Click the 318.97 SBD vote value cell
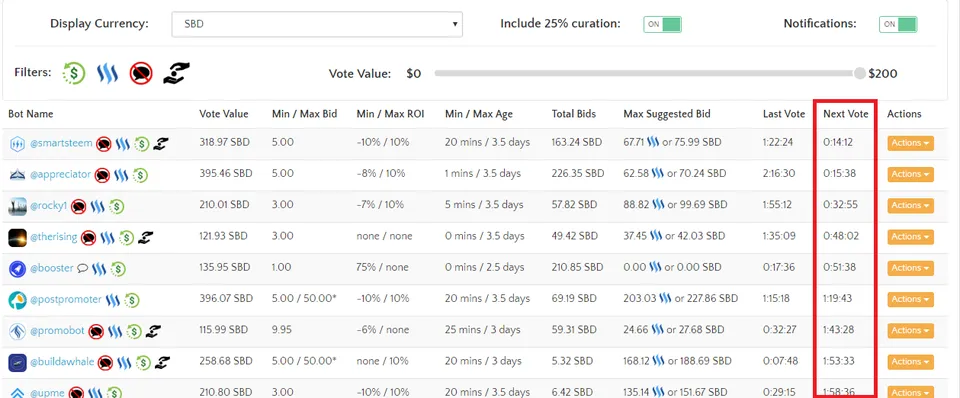Screen dimensions: 960x398 [x=225, y=143]
